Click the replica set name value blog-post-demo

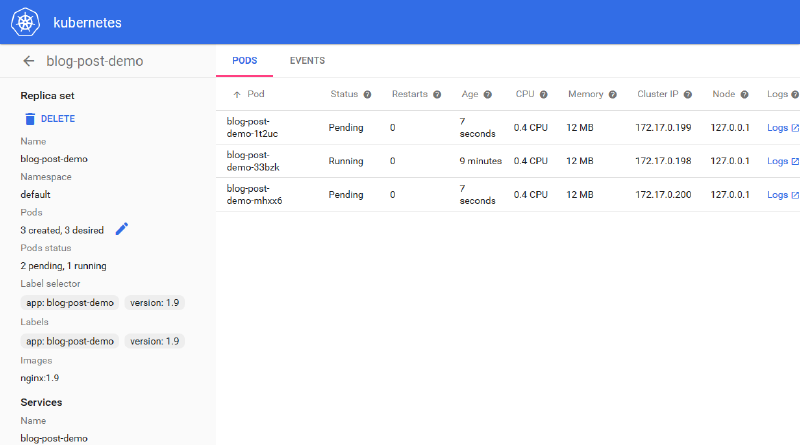(54, 159)
